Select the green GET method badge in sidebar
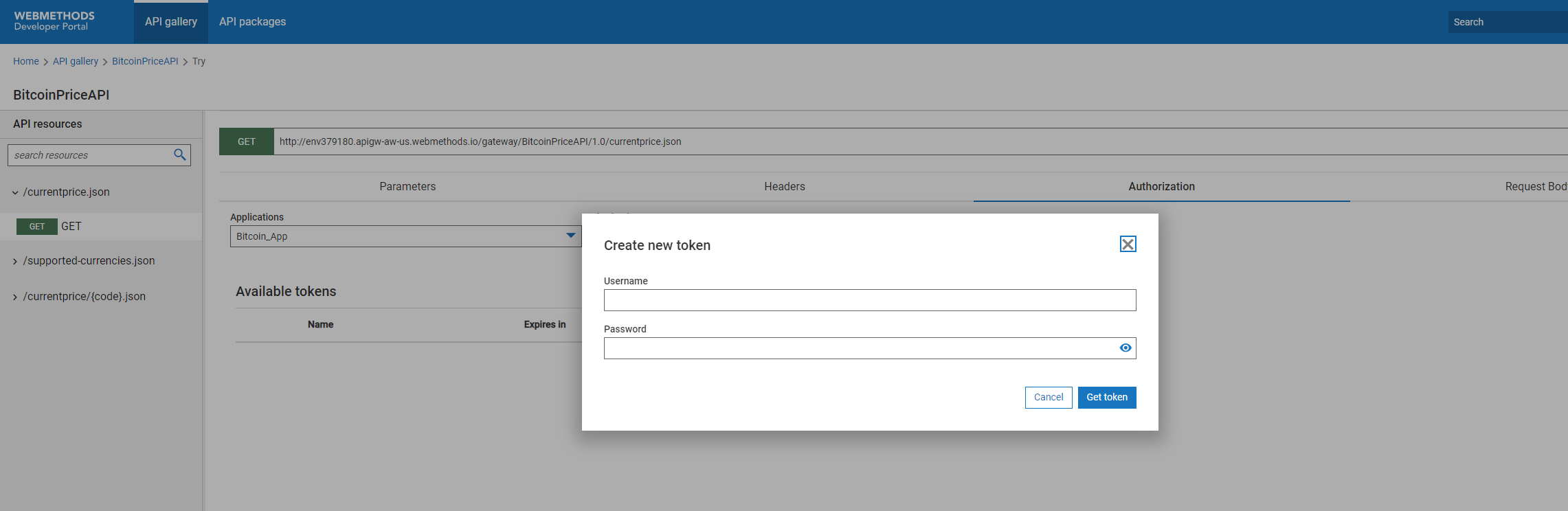This screenshot has width=1568, height=511. click(x=37, y=227)
